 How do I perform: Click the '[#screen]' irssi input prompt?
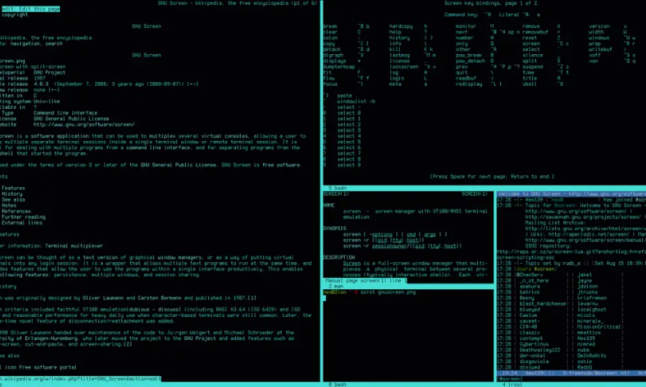510,378
